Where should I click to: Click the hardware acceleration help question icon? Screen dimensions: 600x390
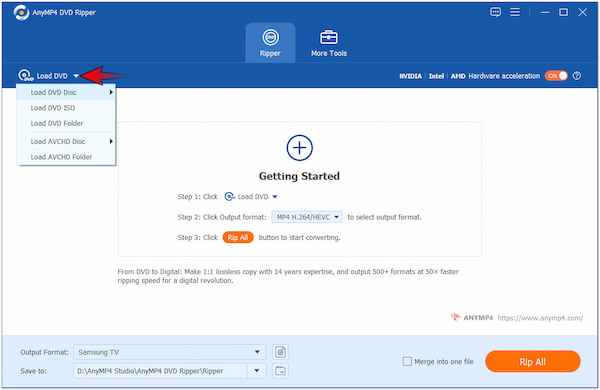pos(577,76)
